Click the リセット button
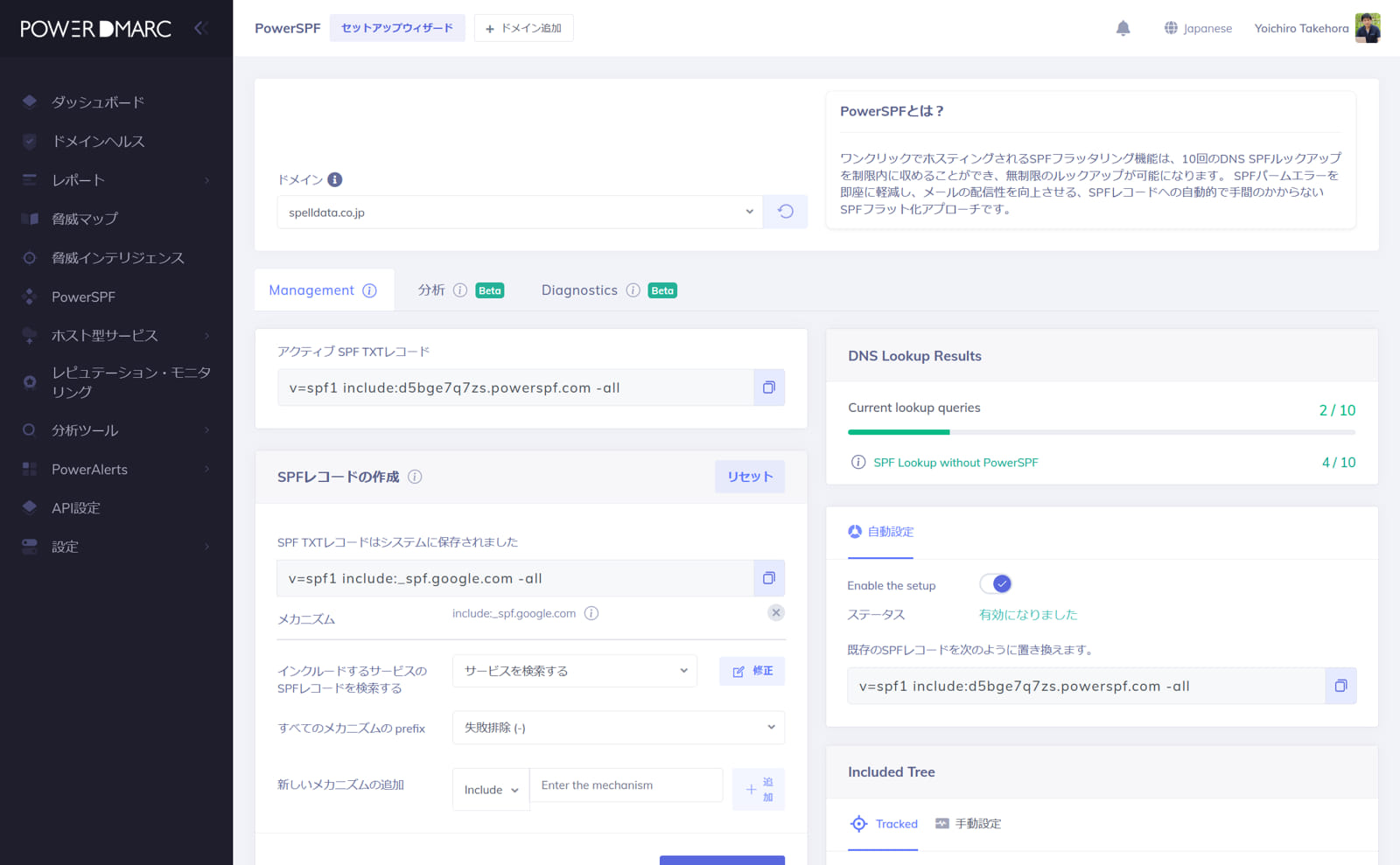Viewport: 1400px width, 865px height. (x=750, y=477)
